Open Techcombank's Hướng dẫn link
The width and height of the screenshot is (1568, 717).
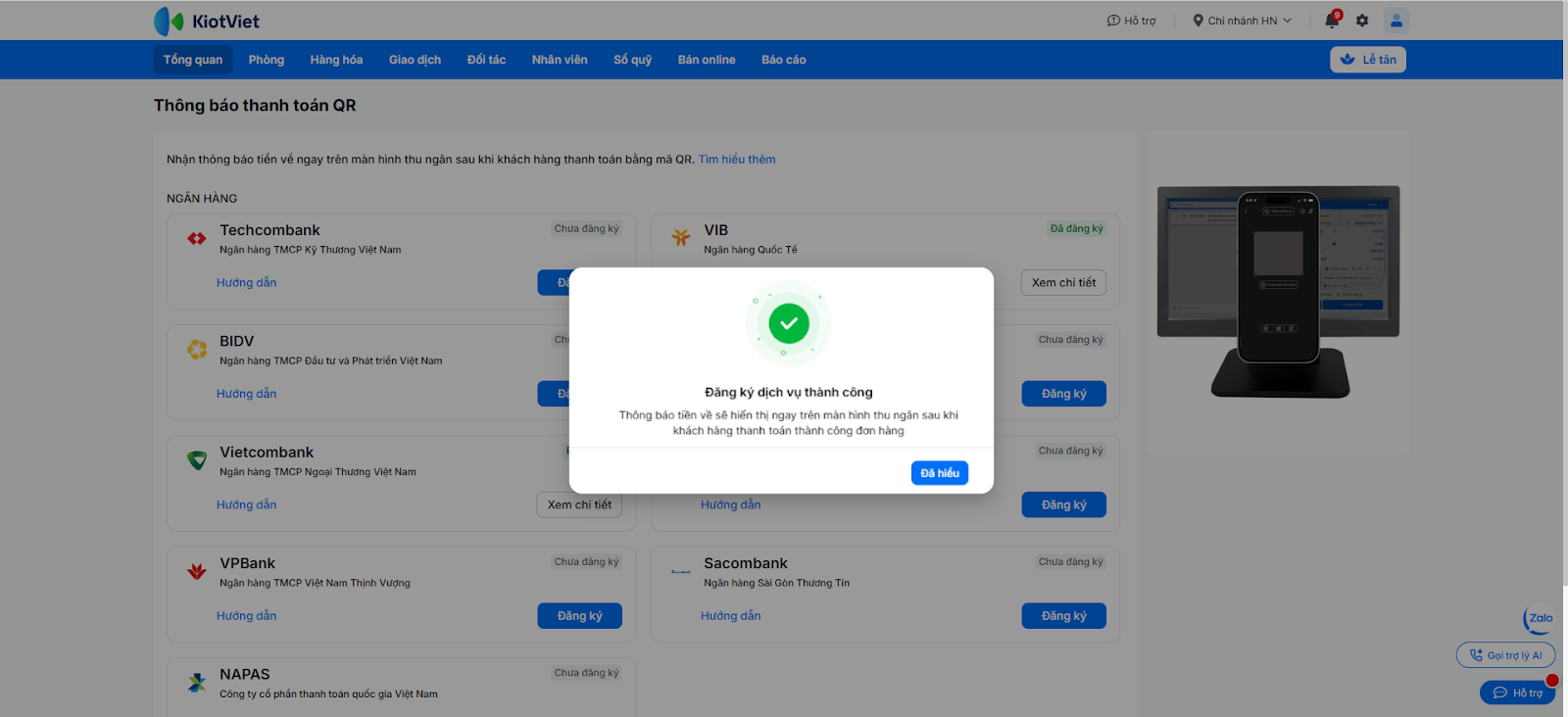247,283
